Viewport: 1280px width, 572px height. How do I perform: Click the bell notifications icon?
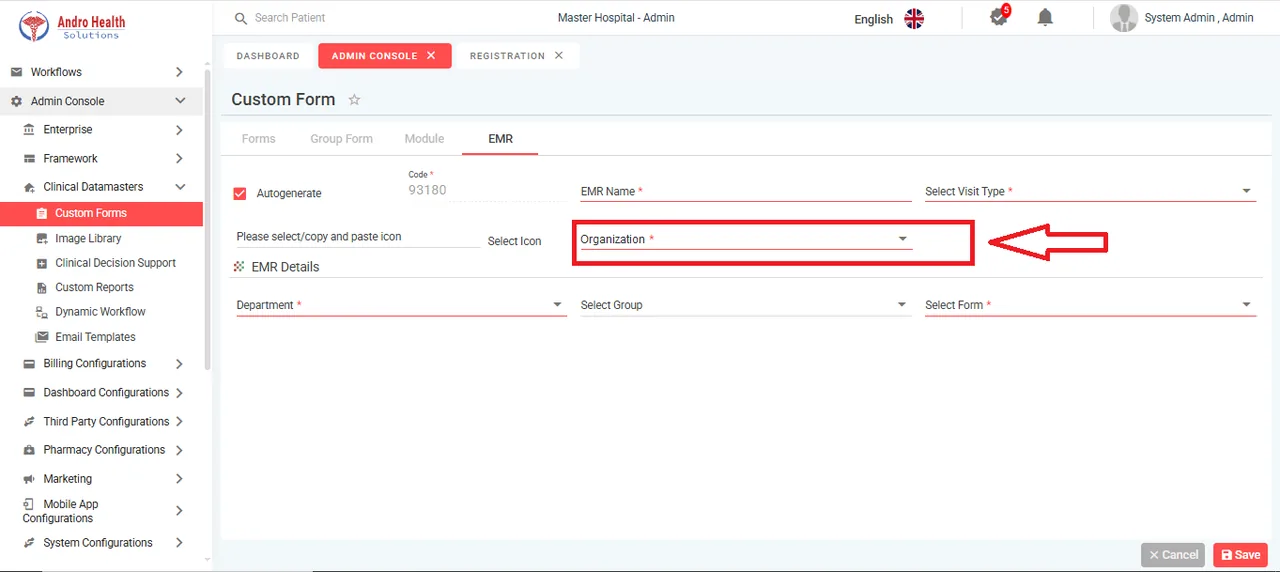click(x=1045, y=18)
